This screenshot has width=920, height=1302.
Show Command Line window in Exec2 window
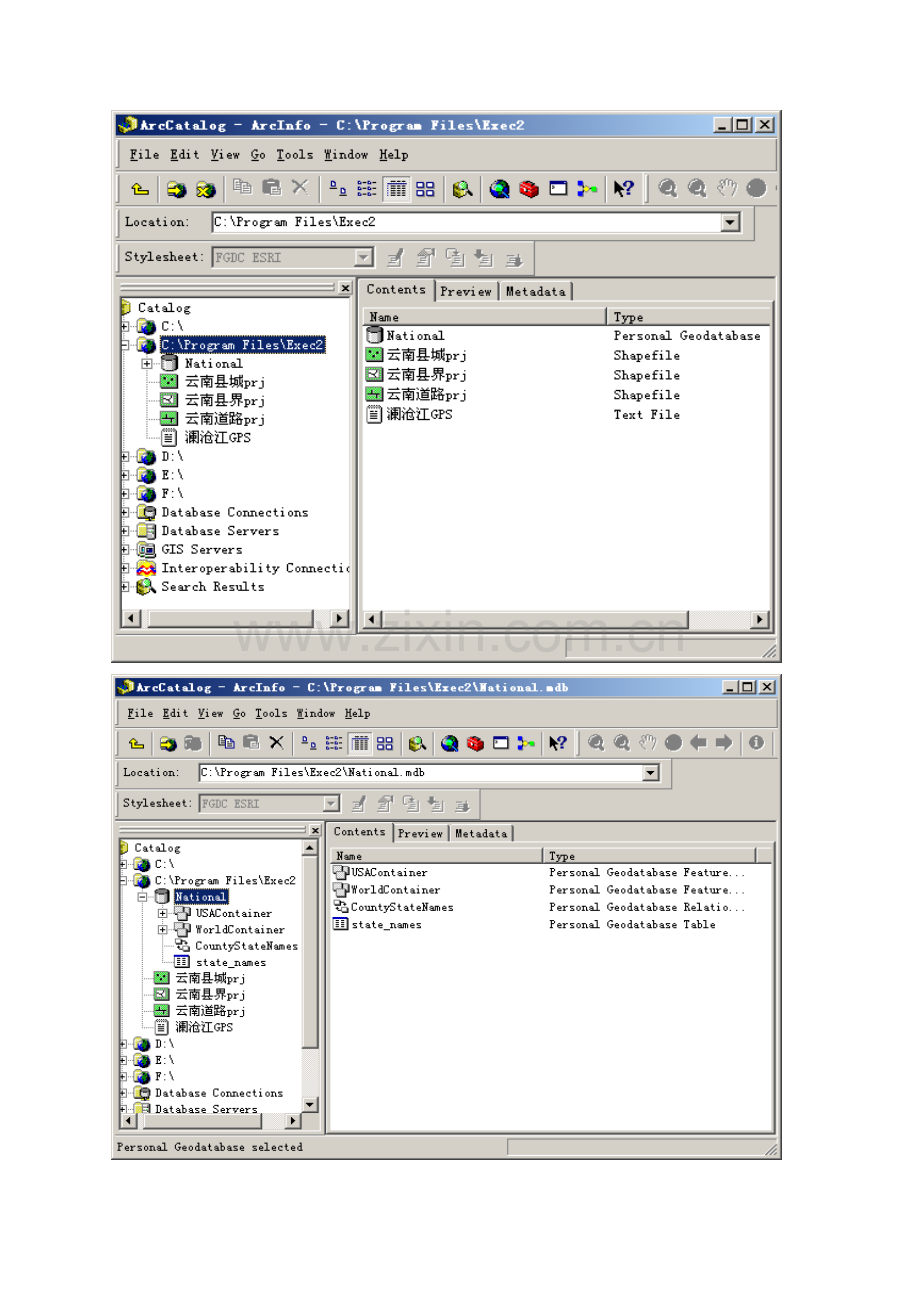[x=558, y=188]
